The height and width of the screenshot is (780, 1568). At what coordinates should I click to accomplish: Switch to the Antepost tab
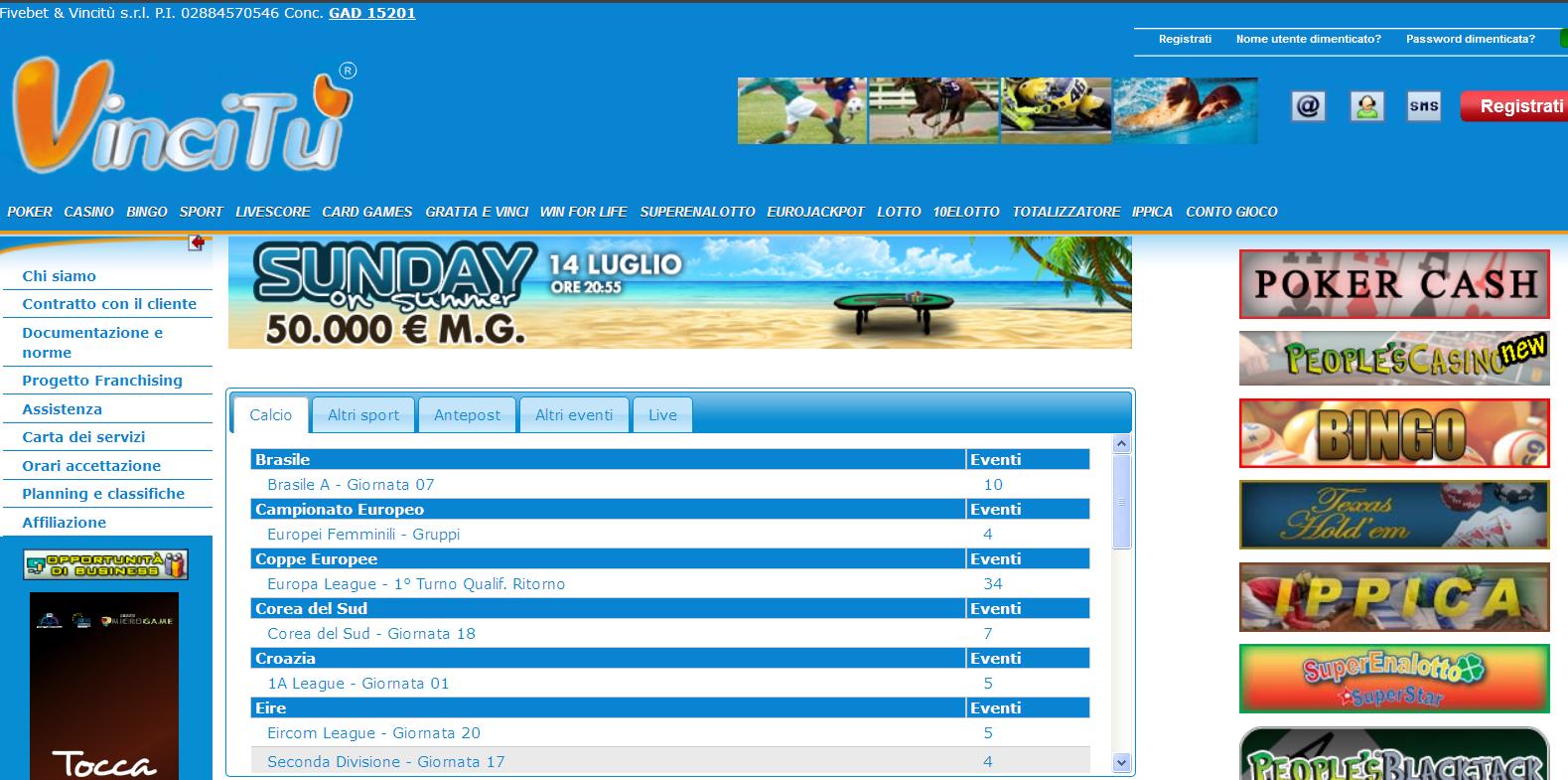(468, 415)
